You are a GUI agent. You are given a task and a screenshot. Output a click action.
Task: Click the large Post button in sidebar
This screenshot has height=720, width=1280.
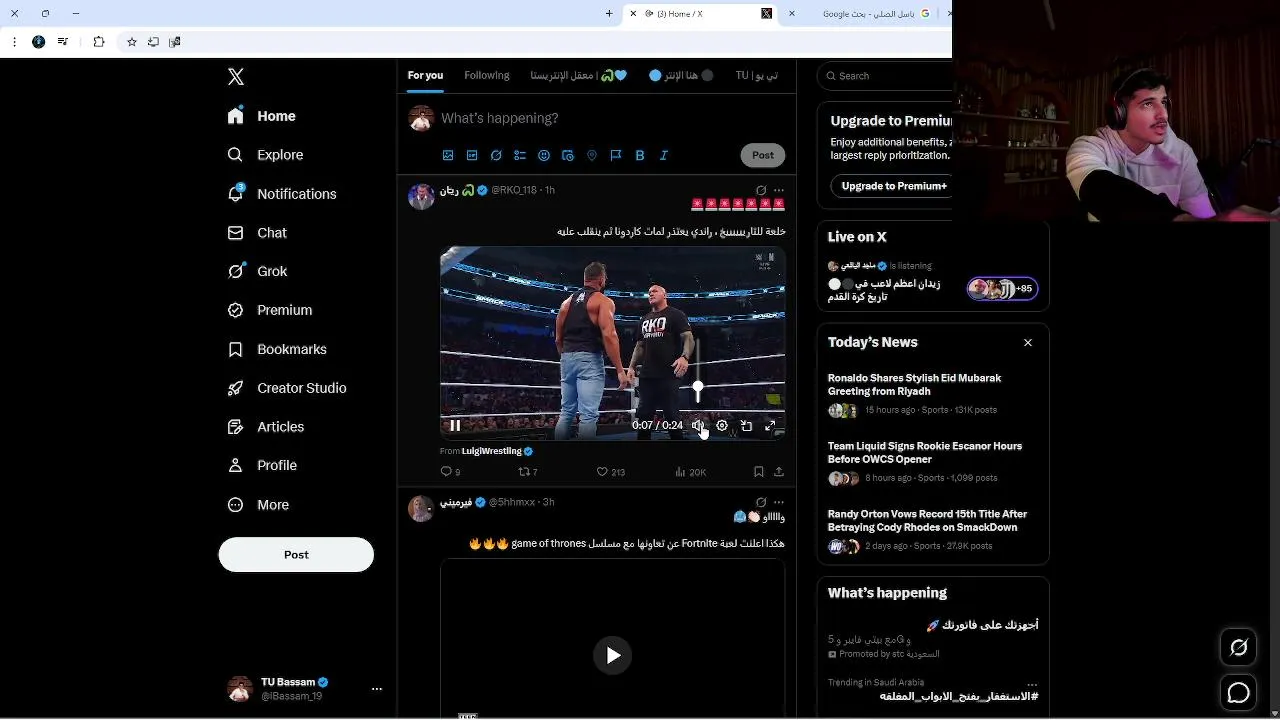click(x=296, y=555)
